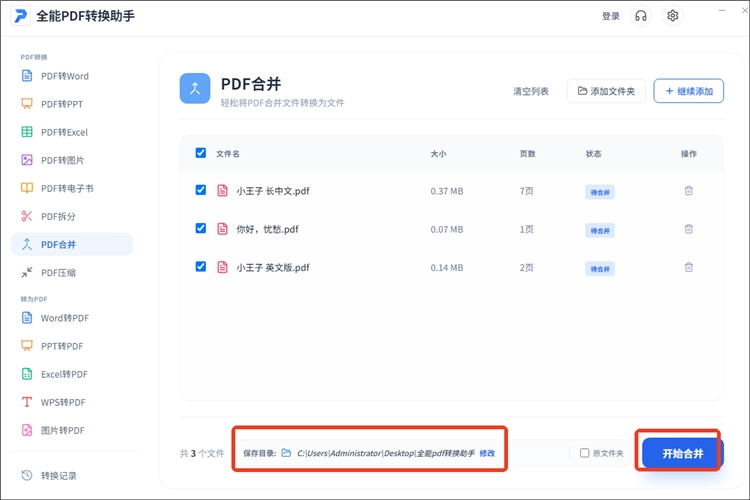Click the save directory path text
750x500 pixels.
386,453
